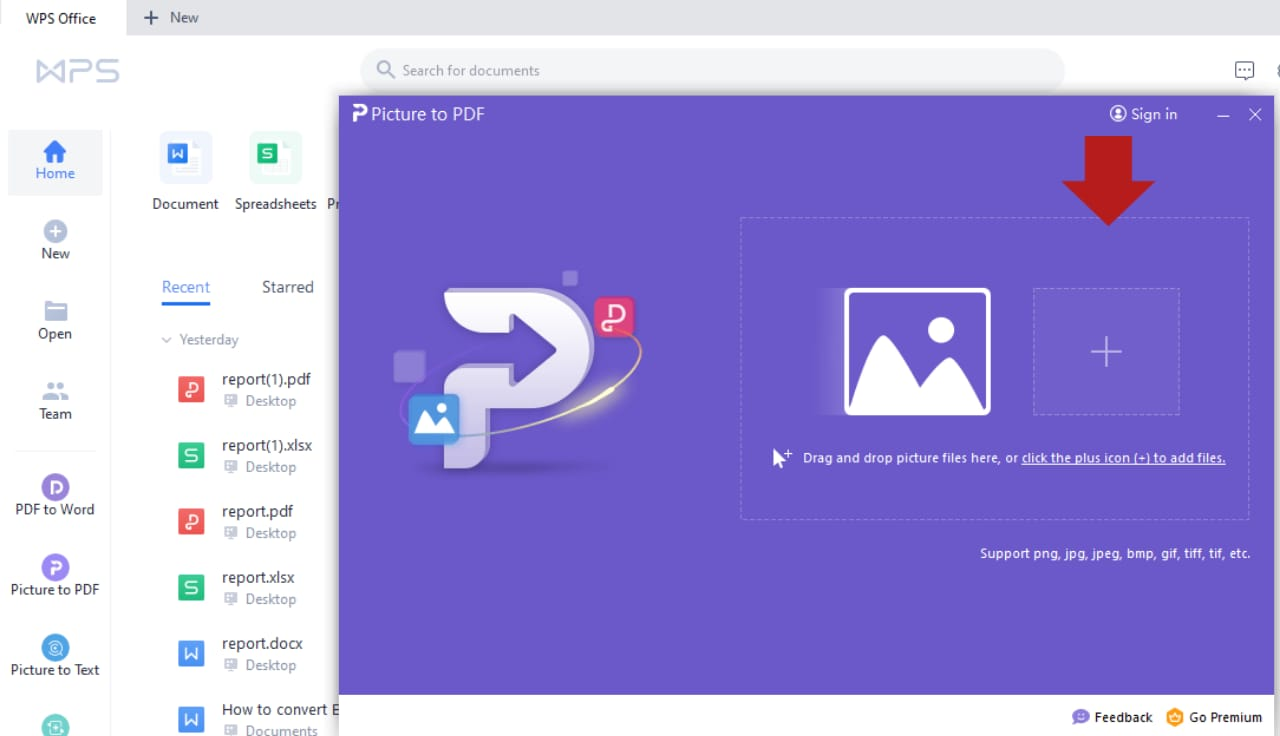This screenshot has height=736, width=1280.
Task: Click the Word icon beside report.docx
Action: pyautogui.click(x=191, y=654)
